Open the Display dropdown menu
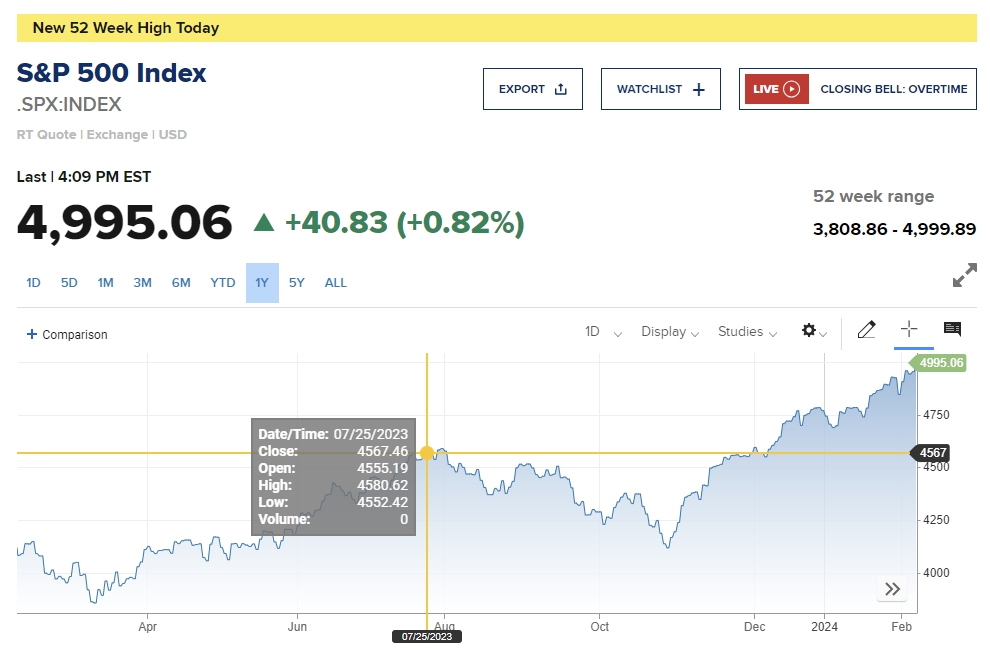990x651 pixels. click(x=670, y=332)
